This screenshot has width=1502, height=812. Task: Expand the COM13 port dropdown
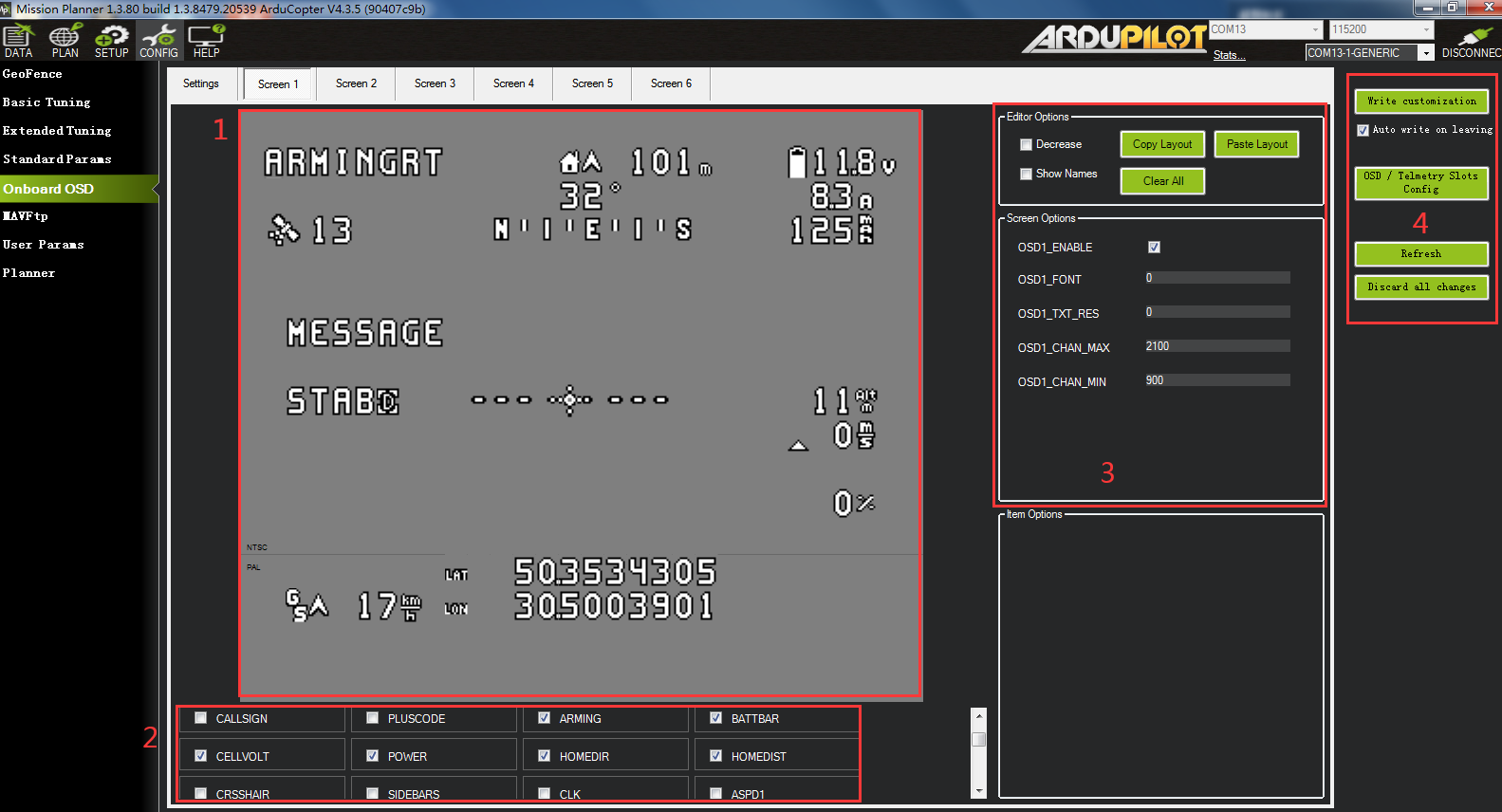pyautogui.click(x=1315, y=30)
